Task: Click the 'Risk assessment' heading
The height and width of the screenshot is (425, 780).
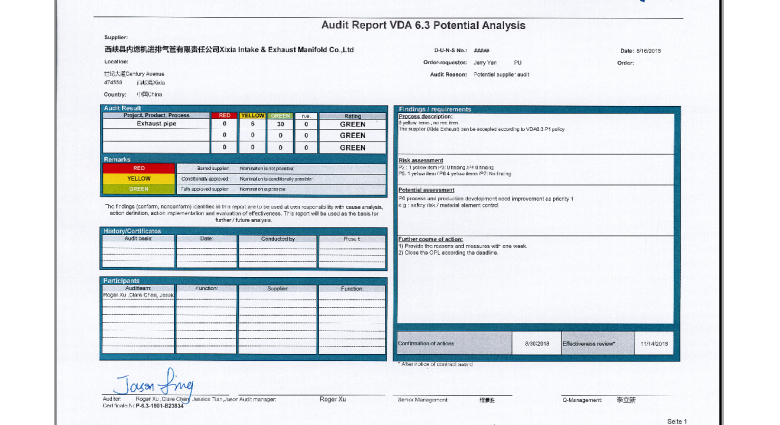Action: (420, 159)
